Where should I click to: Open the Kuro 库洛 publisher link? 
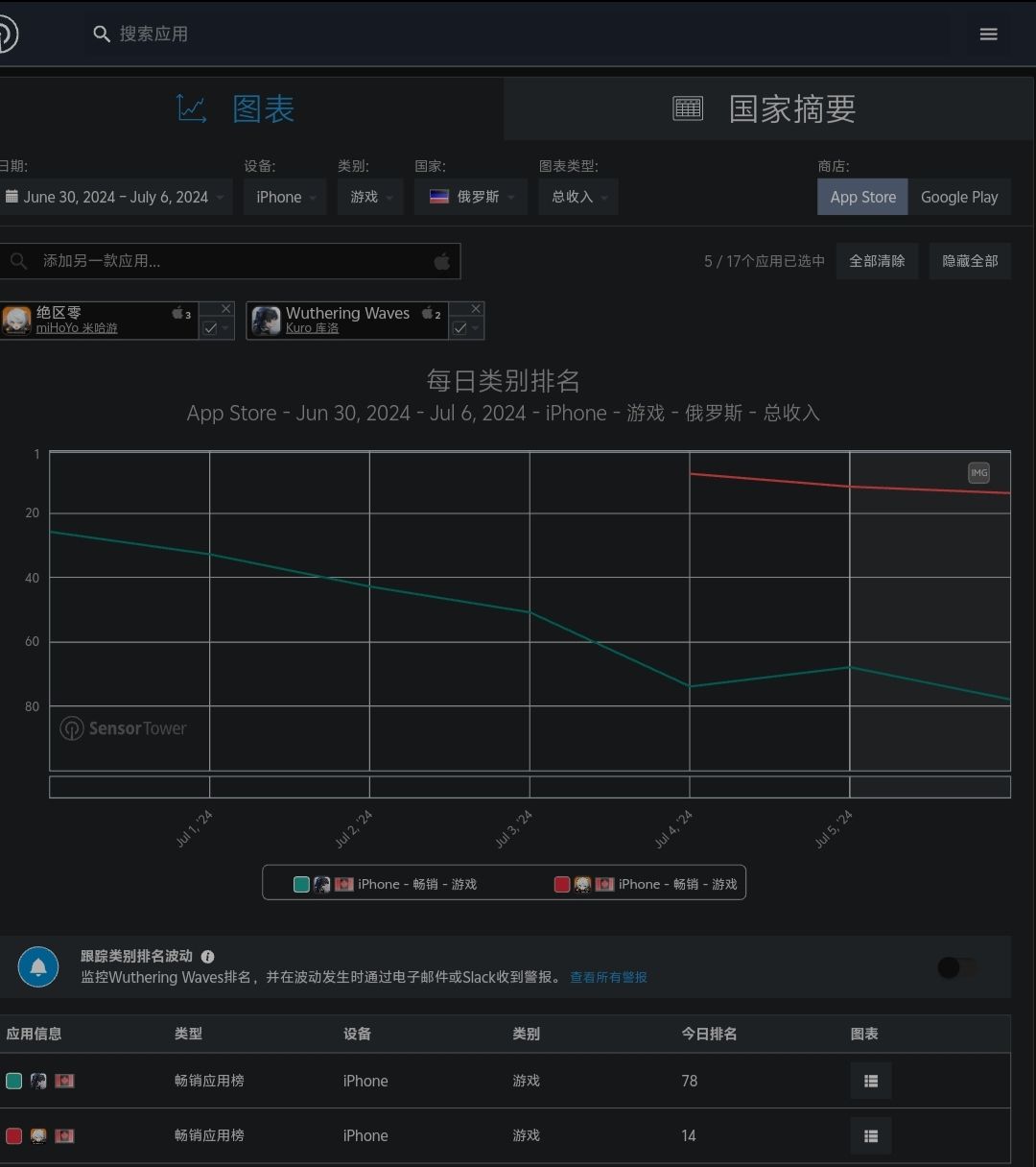click(x=312, y=328)
